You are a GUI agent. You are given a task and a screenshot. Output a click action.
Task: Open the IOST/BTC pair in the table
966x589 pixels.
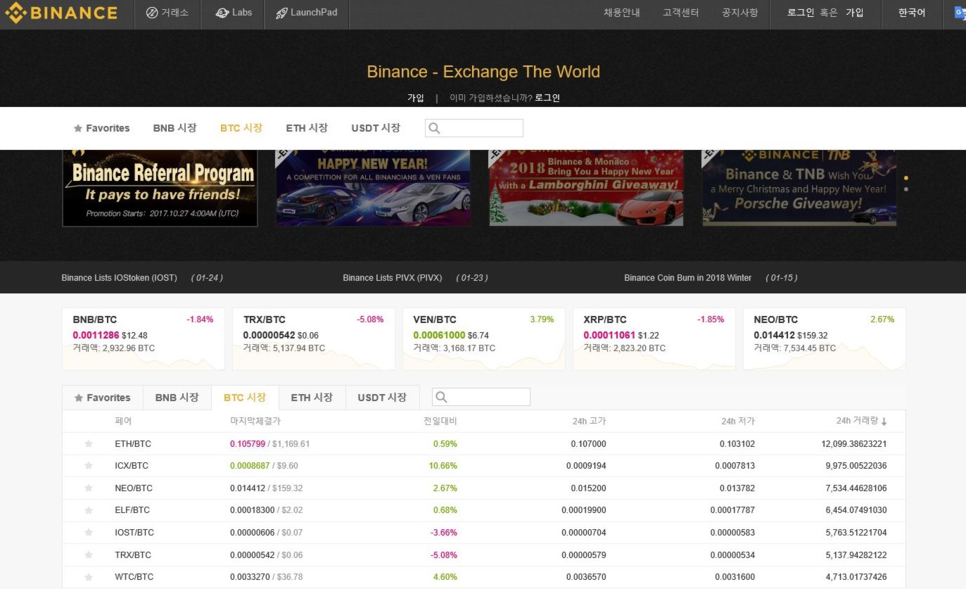(134, 532)
